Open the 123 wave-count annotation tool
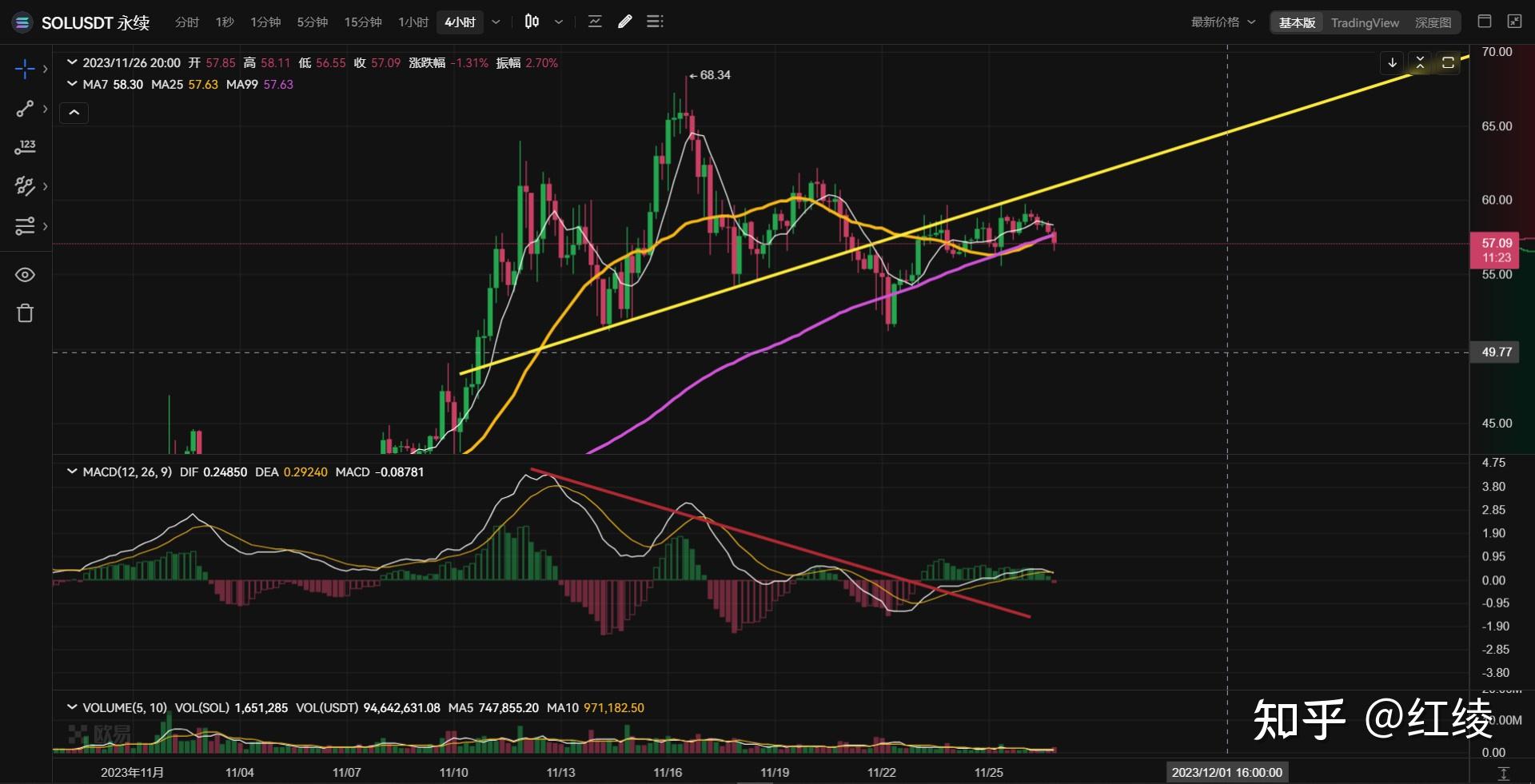Image resolution: width=1535 pixels, height=784 pixels. point(25,147)
